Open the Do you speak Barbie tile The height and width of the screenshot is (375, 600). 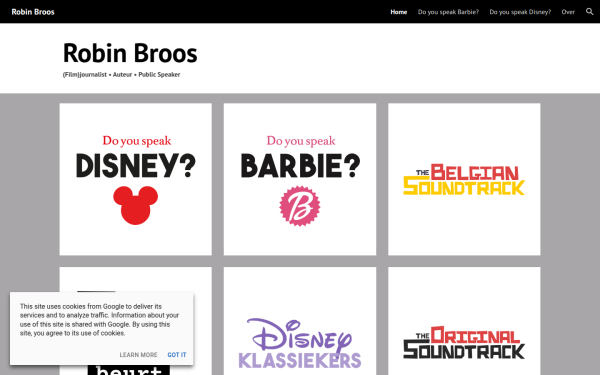pyautogui.click(x=300, y=179)
